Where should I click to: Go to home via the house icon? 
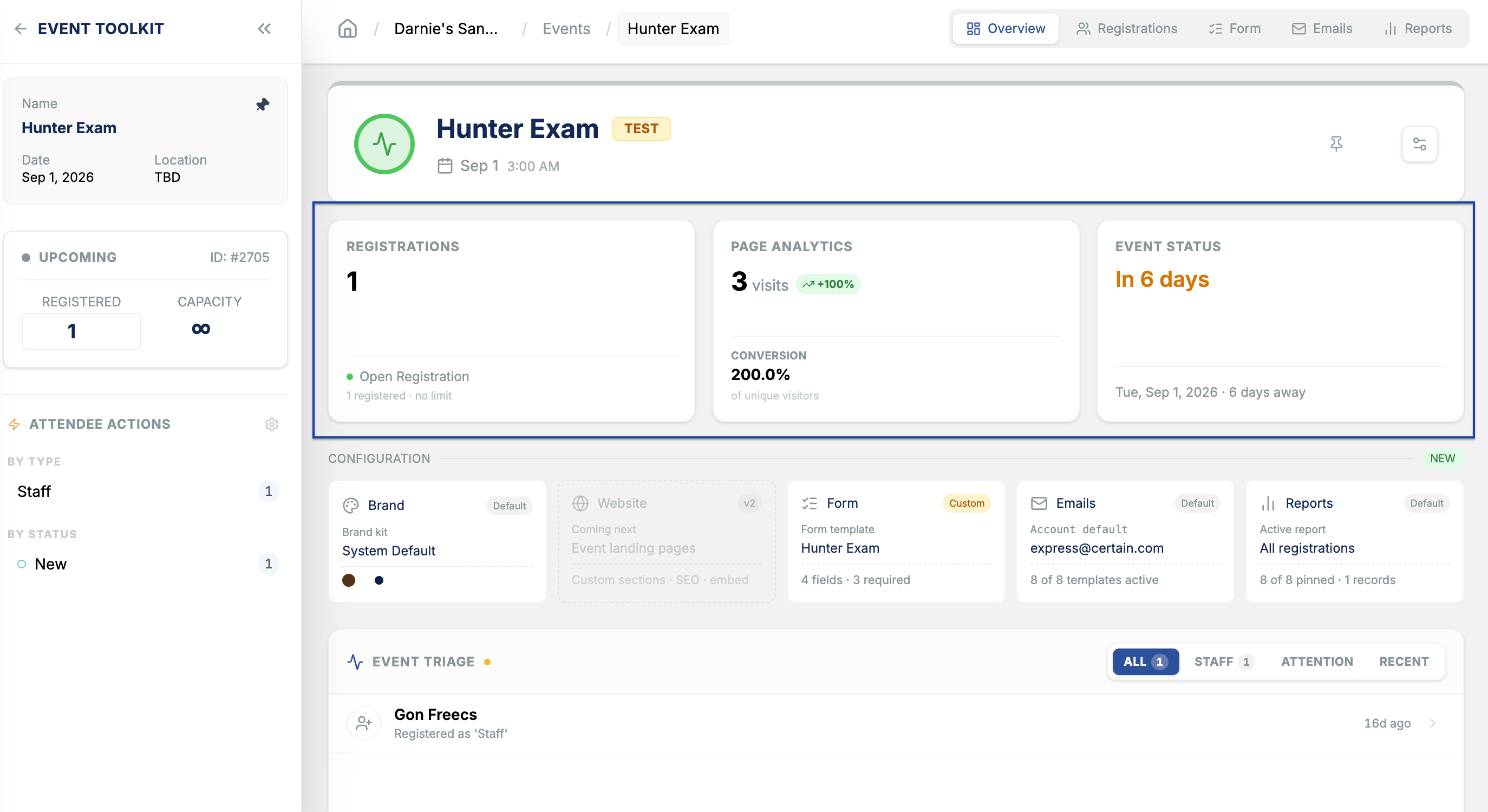click(x=347, y=28)
